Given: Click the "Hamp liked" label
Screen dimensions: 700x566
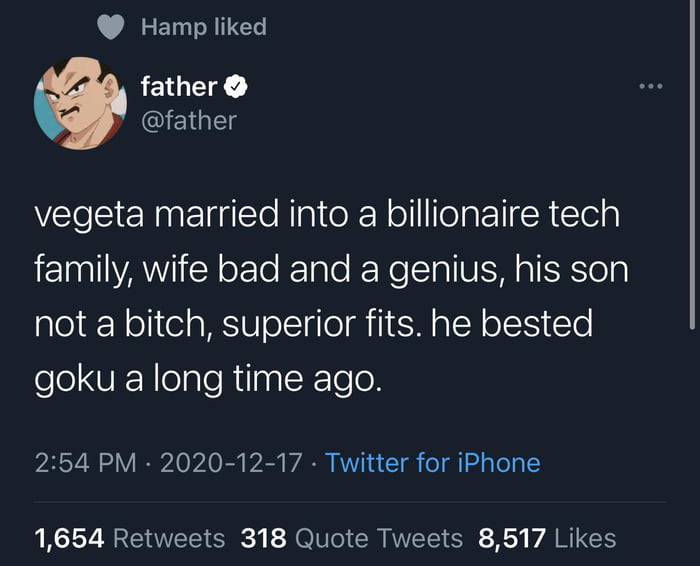Looking at the screenshot, I should [204, 27].
